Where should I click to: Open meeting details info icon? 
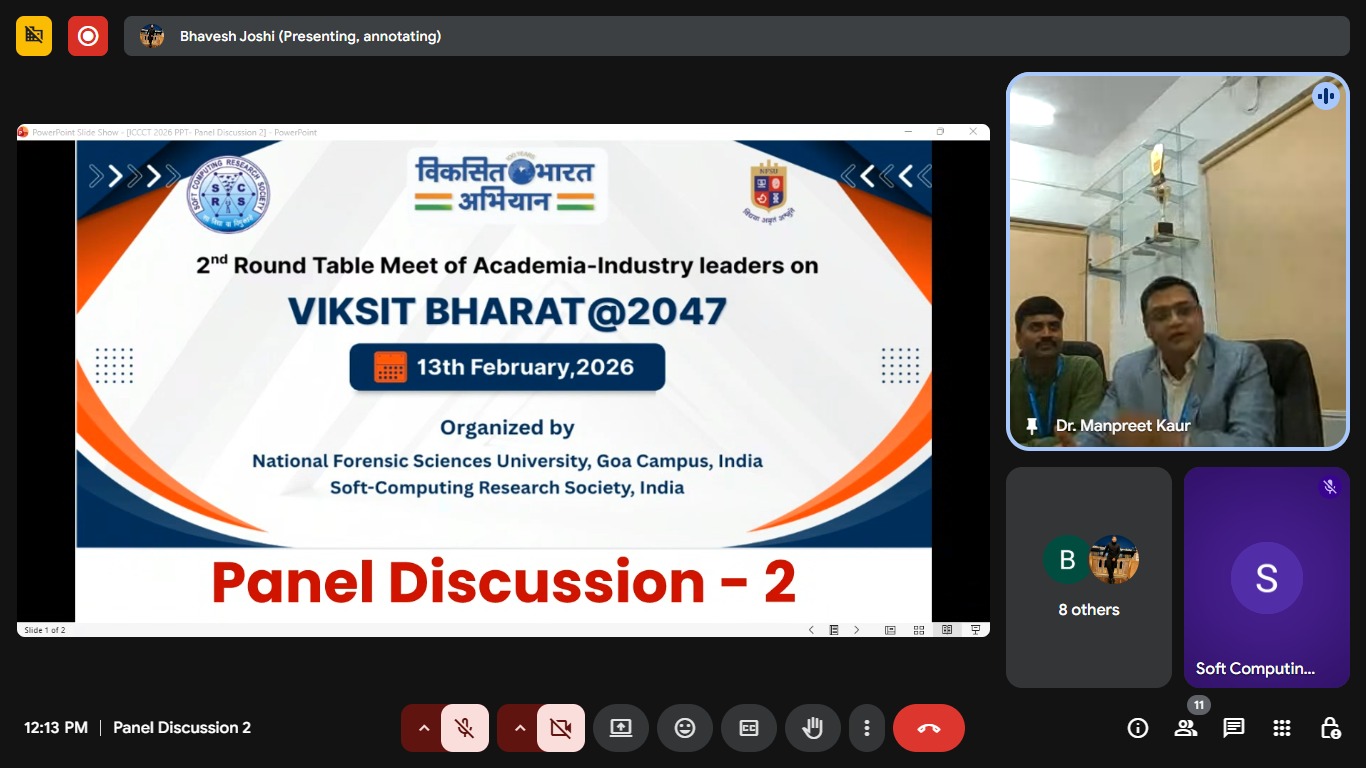1138,728
